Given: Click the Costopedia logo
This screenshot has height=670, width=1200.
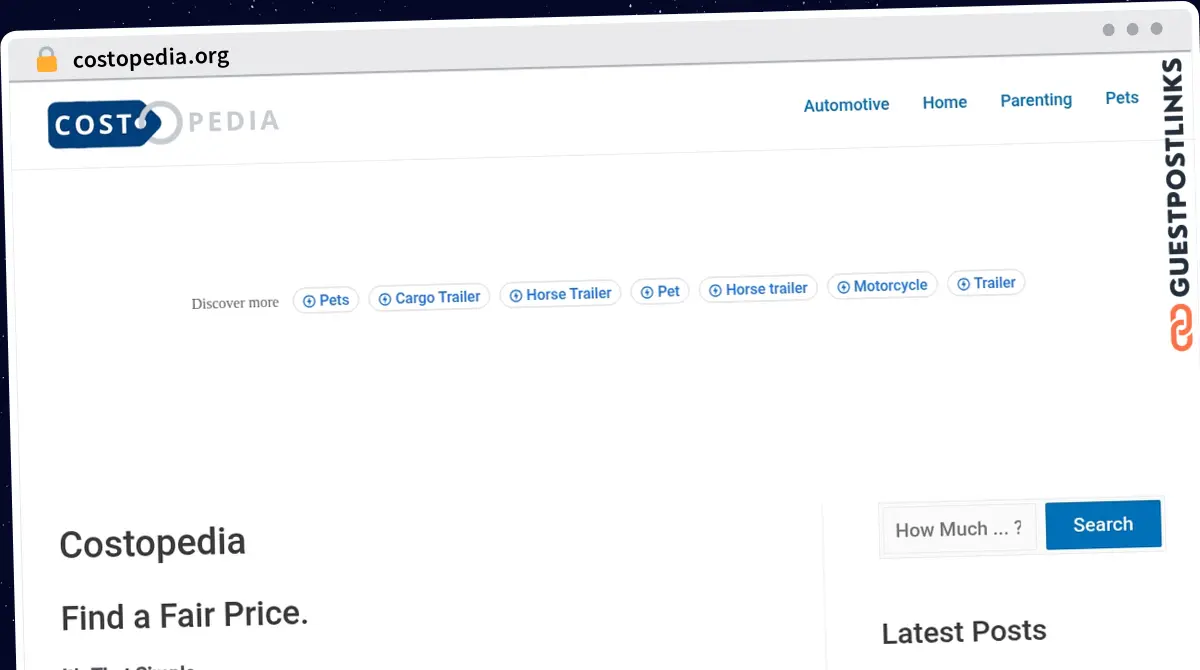Looking at the screenshot, I should click(162, 122).
